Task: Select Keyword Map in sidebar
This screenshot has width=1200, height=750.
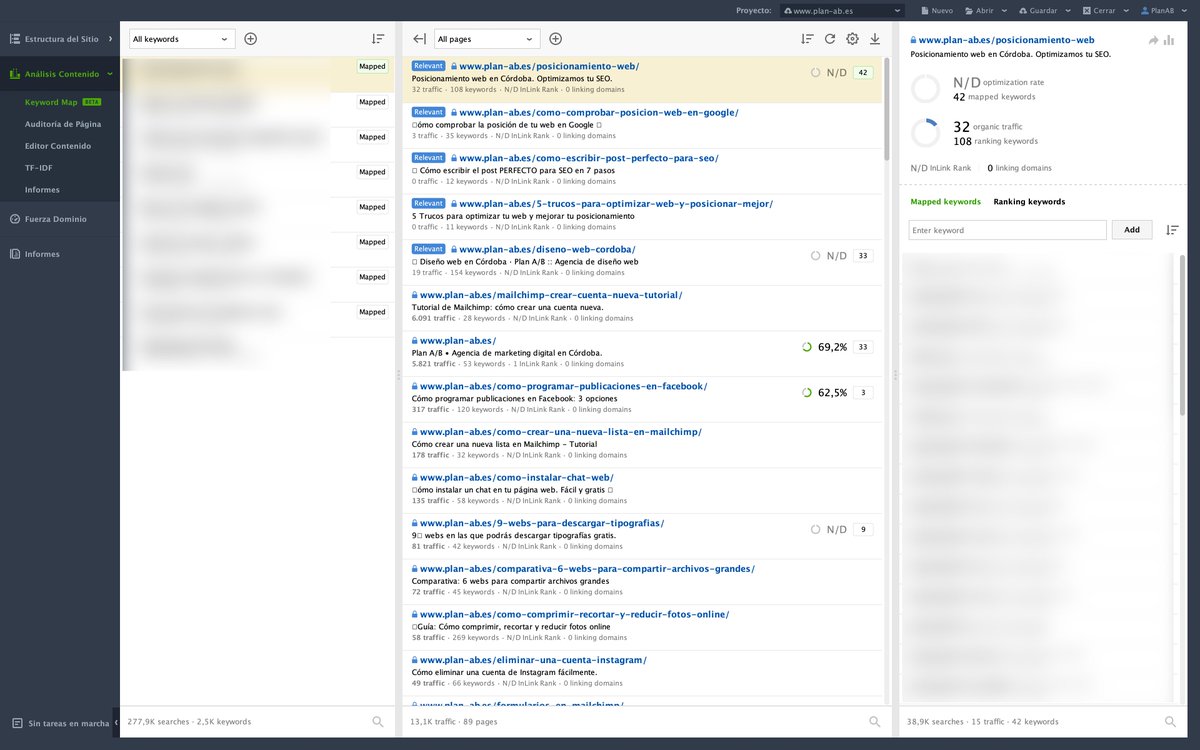Action: (x=51, y=102)
